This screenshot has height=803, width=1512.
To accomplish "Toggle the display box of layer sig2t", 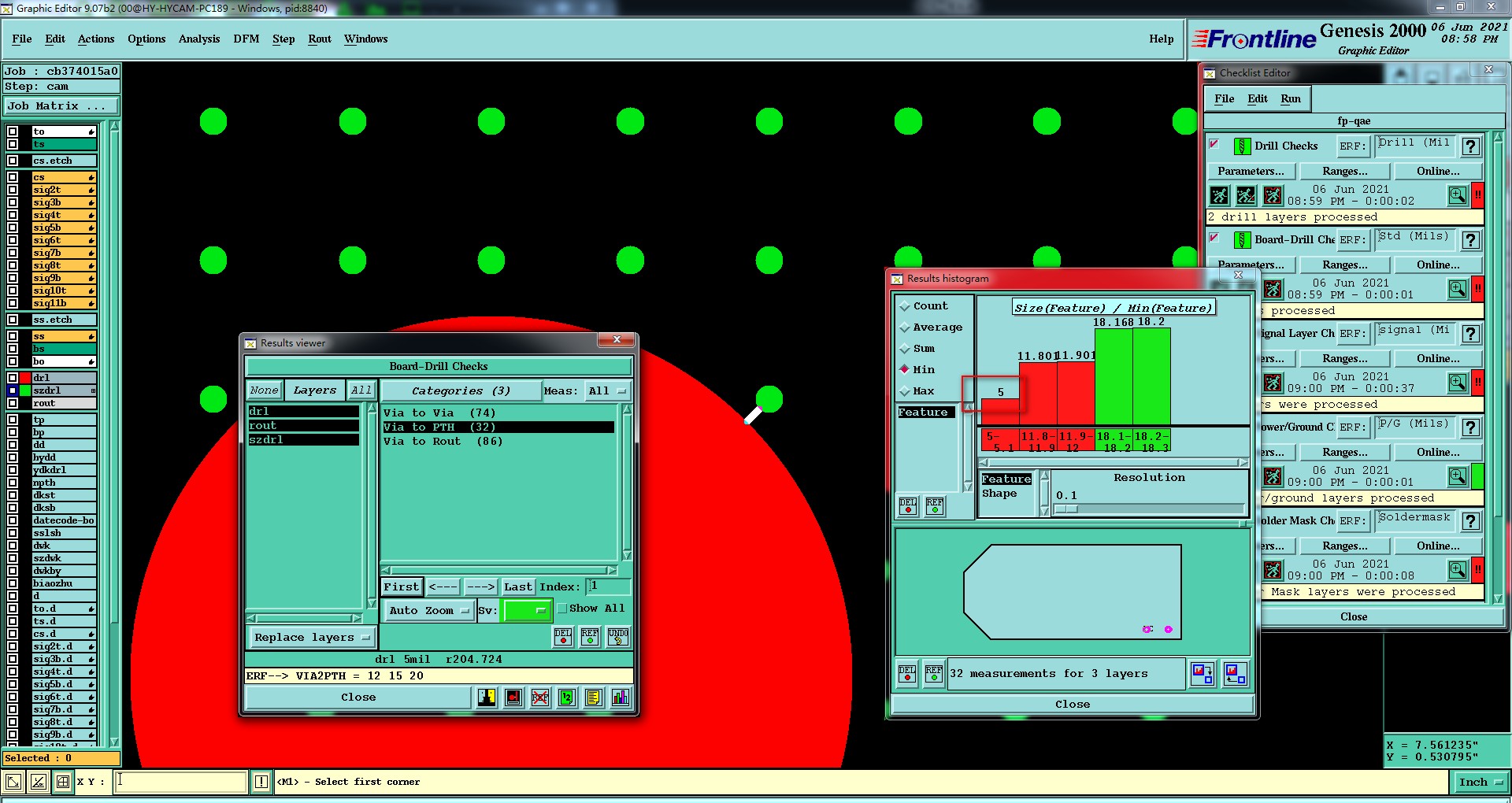I will [13, 190].
